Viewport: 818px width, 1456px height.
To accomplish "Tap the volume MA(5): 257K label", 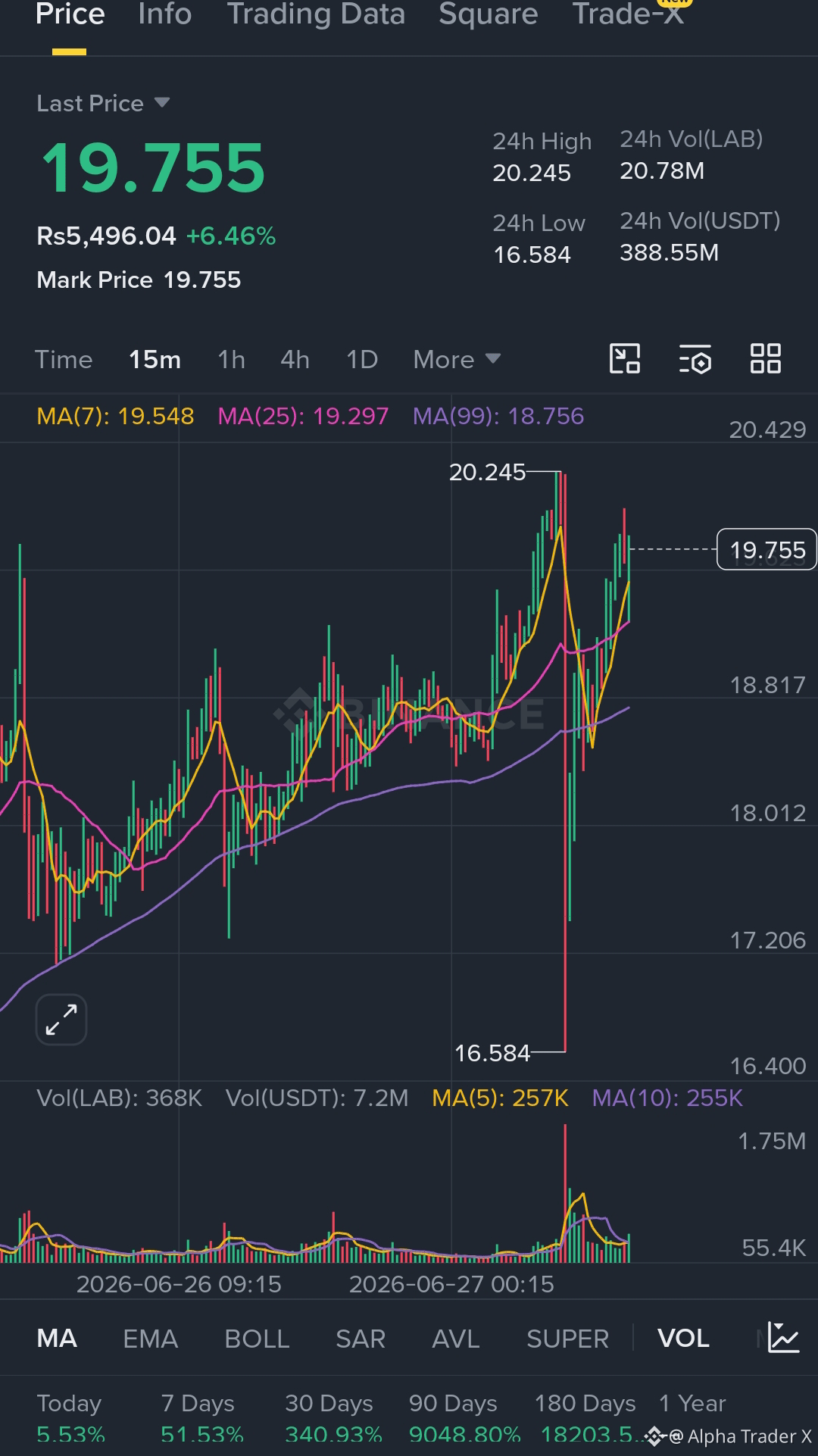I will coord(500,1098).
